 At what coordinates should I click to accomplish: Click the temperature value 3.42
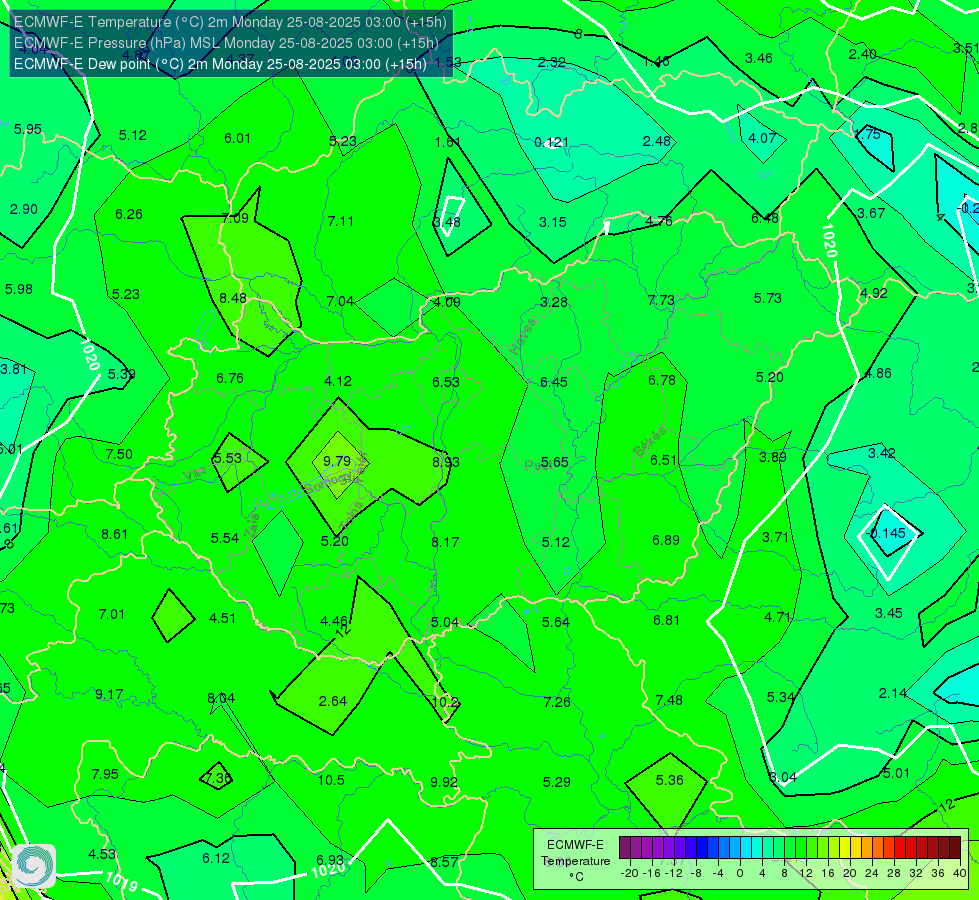point(882,453)
